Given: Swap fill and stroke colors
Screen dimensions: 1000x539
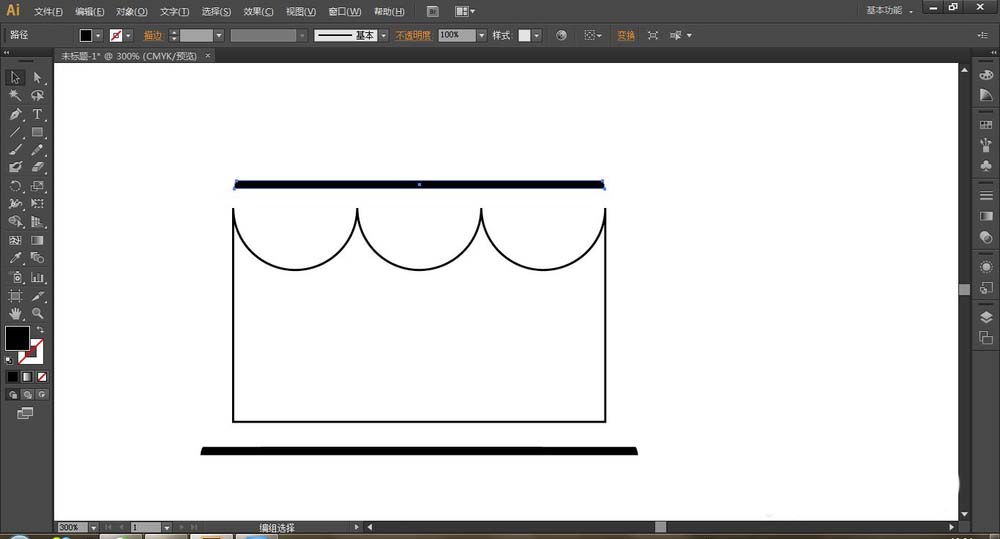Looking at the screenshot, I should (x=40, y=330).
